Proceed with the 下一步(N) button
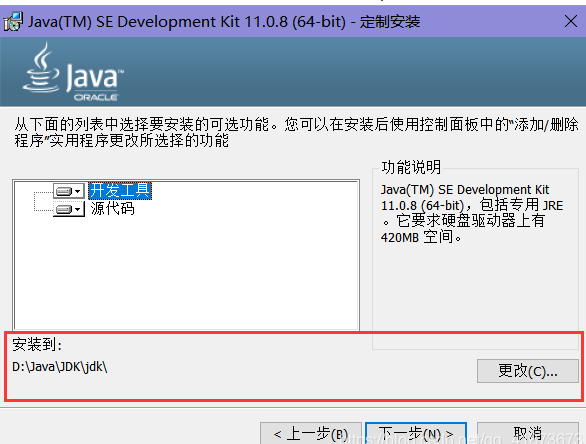The height and width of the screenshot is (444, 586). (x=416, y=433)
